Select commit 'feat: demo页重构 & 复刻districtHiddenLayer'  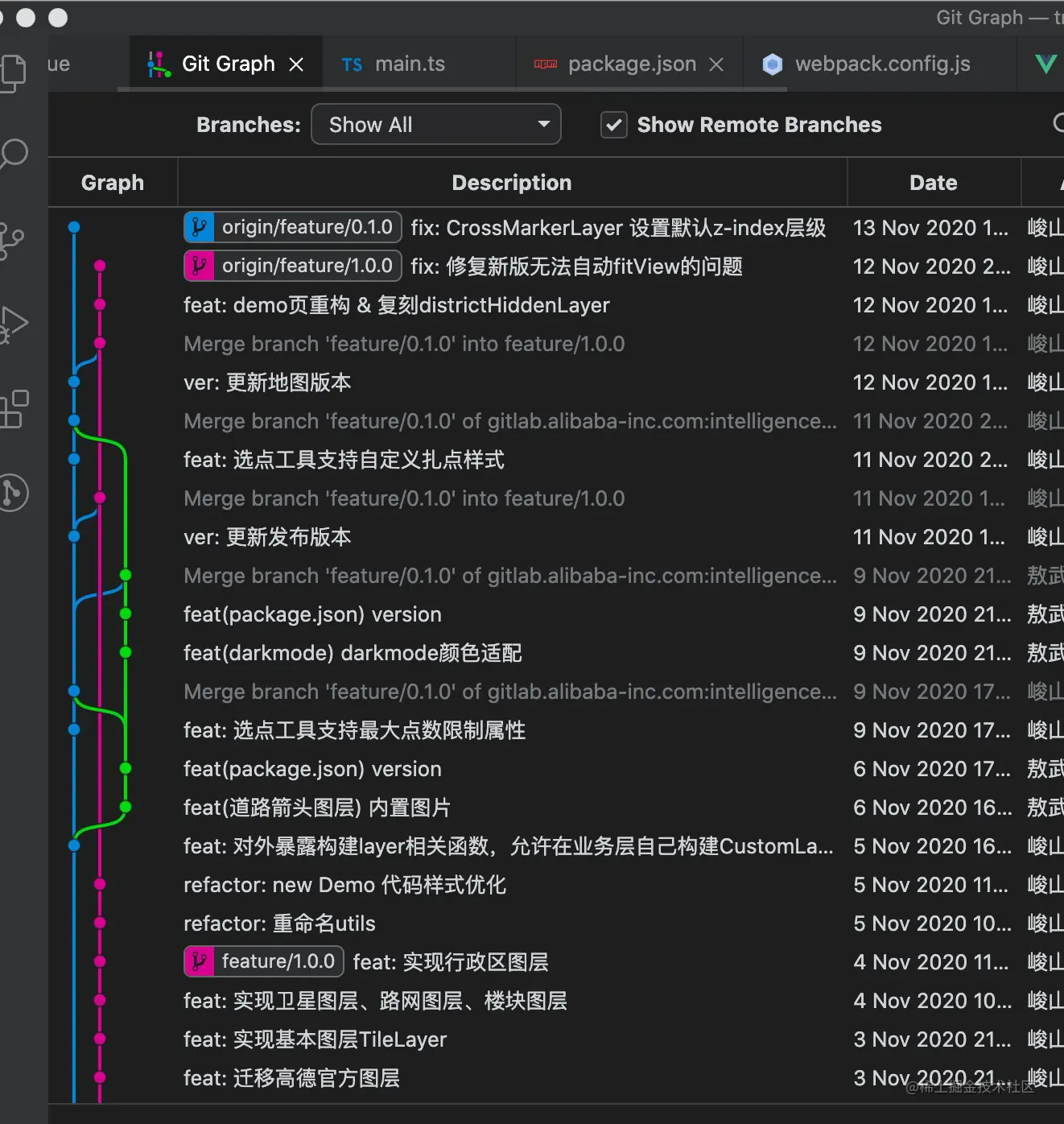point(397,305)
